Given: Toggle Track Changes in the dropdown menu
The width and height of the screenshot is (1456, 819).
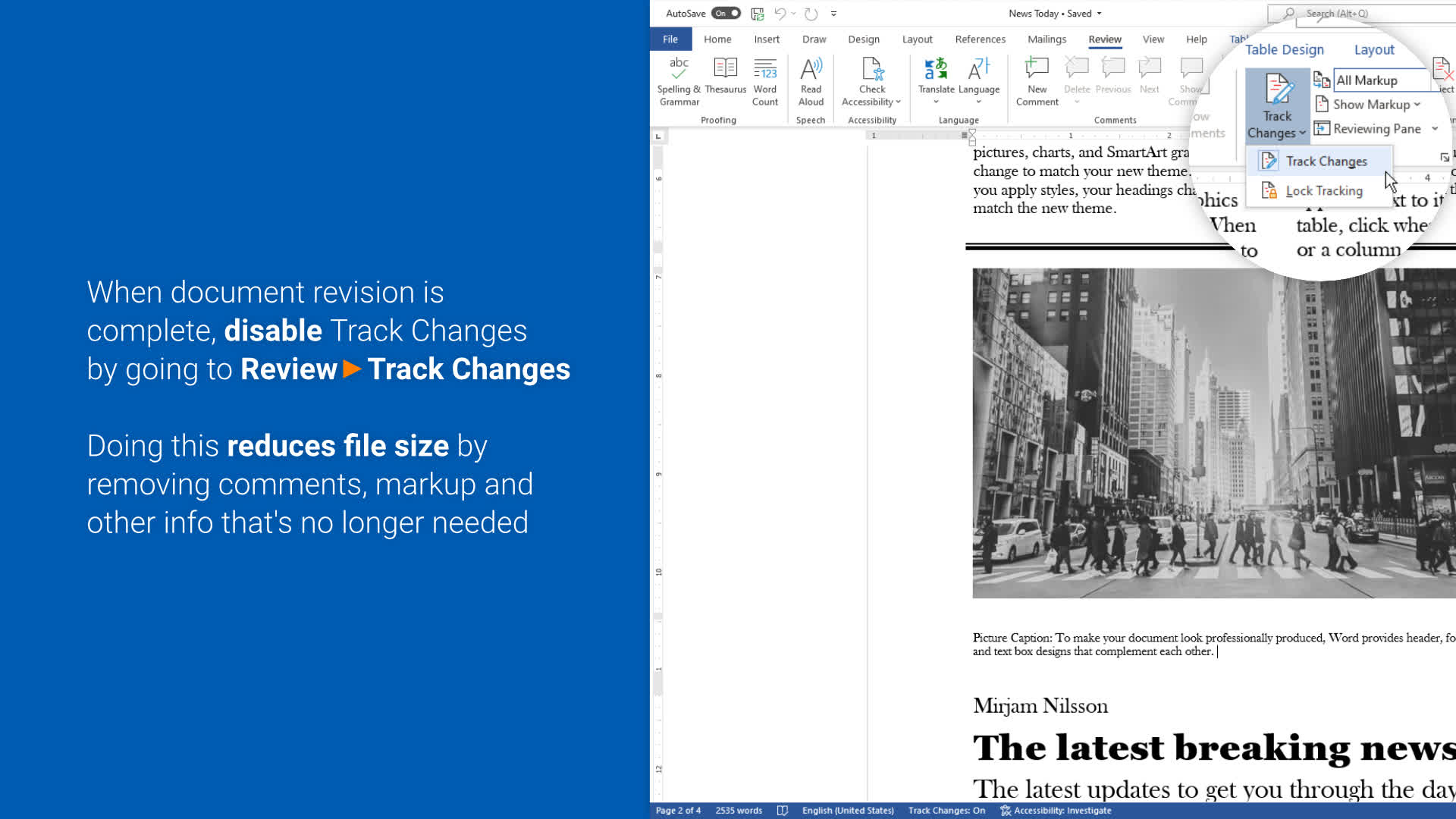Looking at the screenshot, I should 1326,162.
